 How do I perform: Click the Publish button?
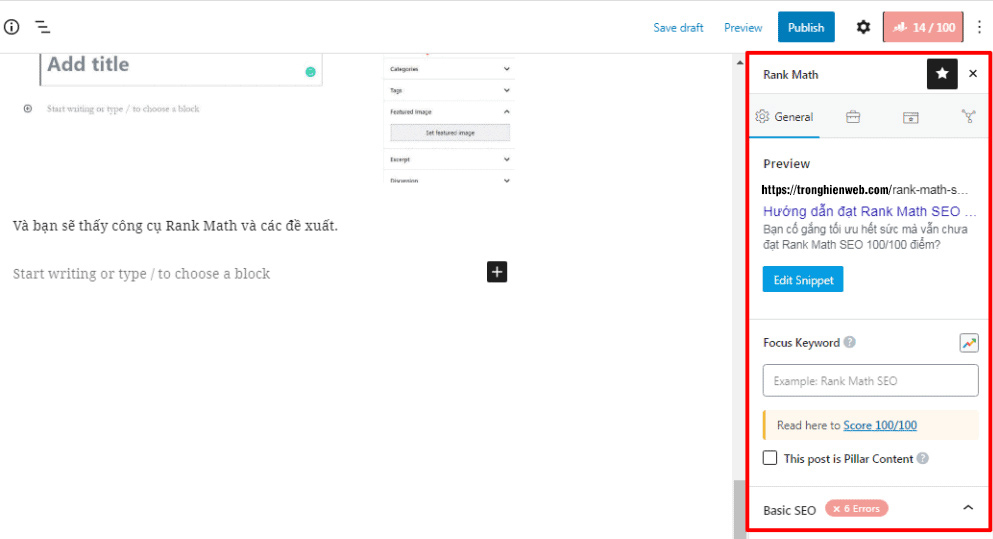click(806, 27)
